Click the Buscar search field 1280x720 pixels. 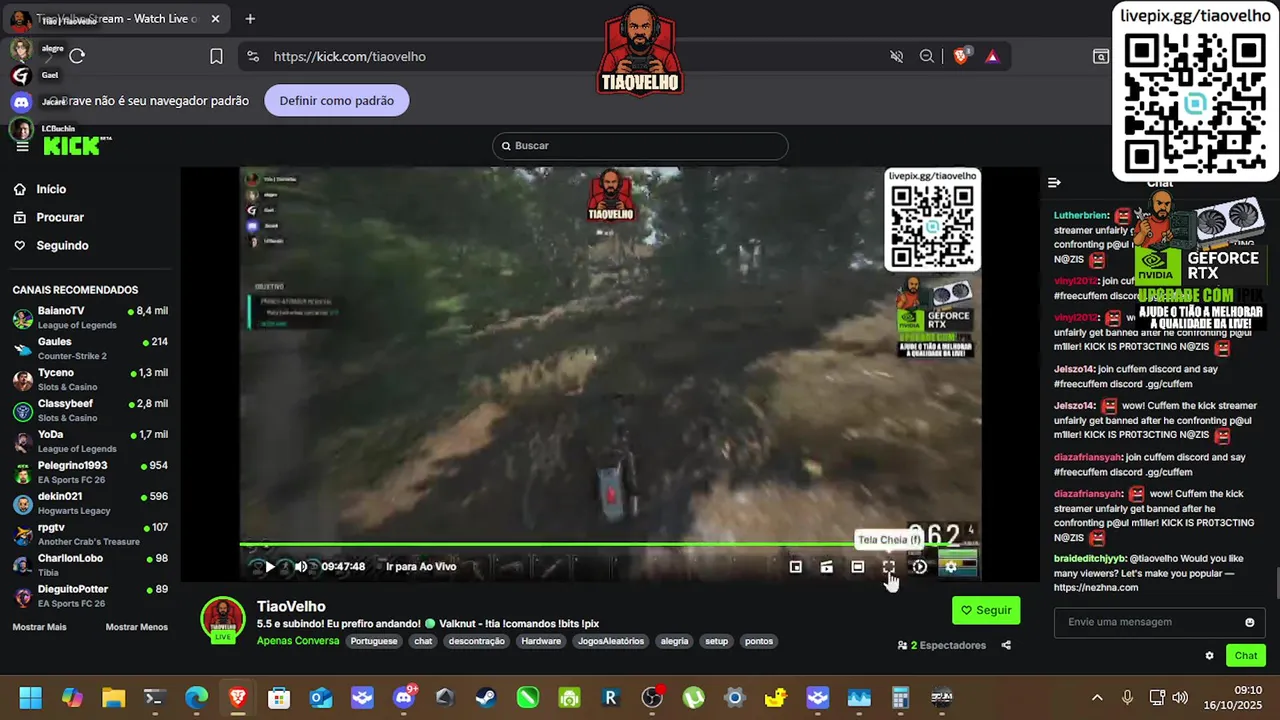tap(640, 146)
